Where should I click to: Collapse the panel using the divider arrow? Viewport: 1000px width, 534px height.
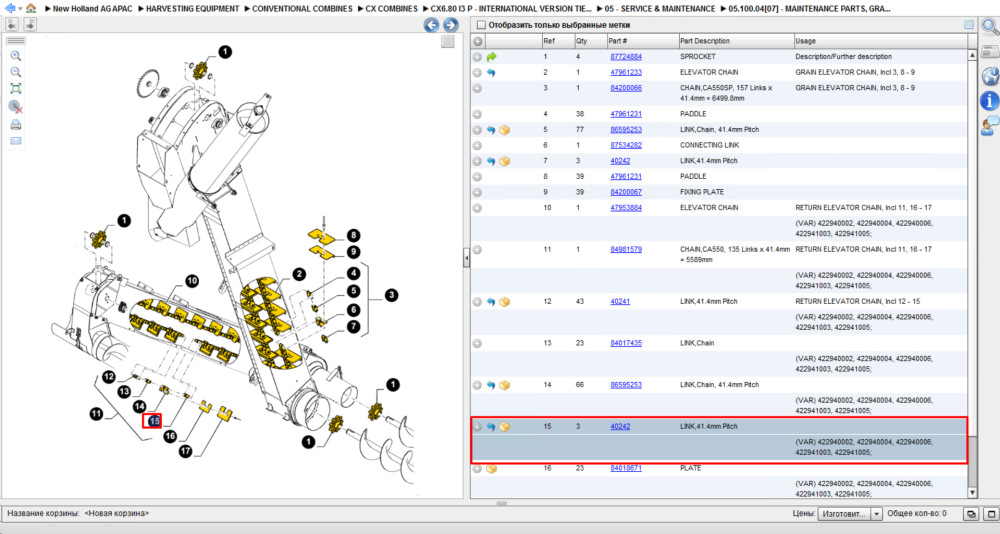pyautogui.click(x=466, y=258)
